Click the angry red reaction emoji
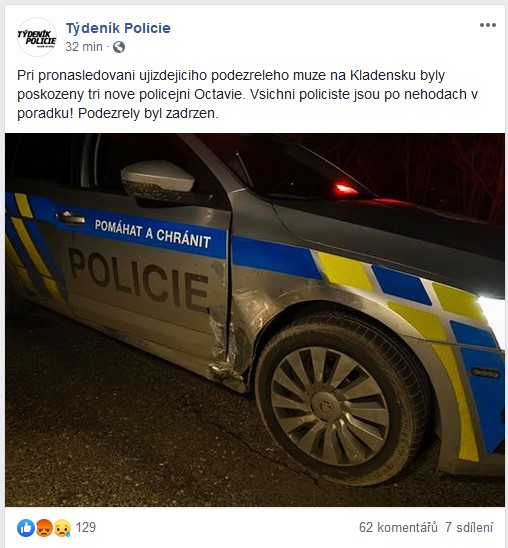 tap(44, 528)
